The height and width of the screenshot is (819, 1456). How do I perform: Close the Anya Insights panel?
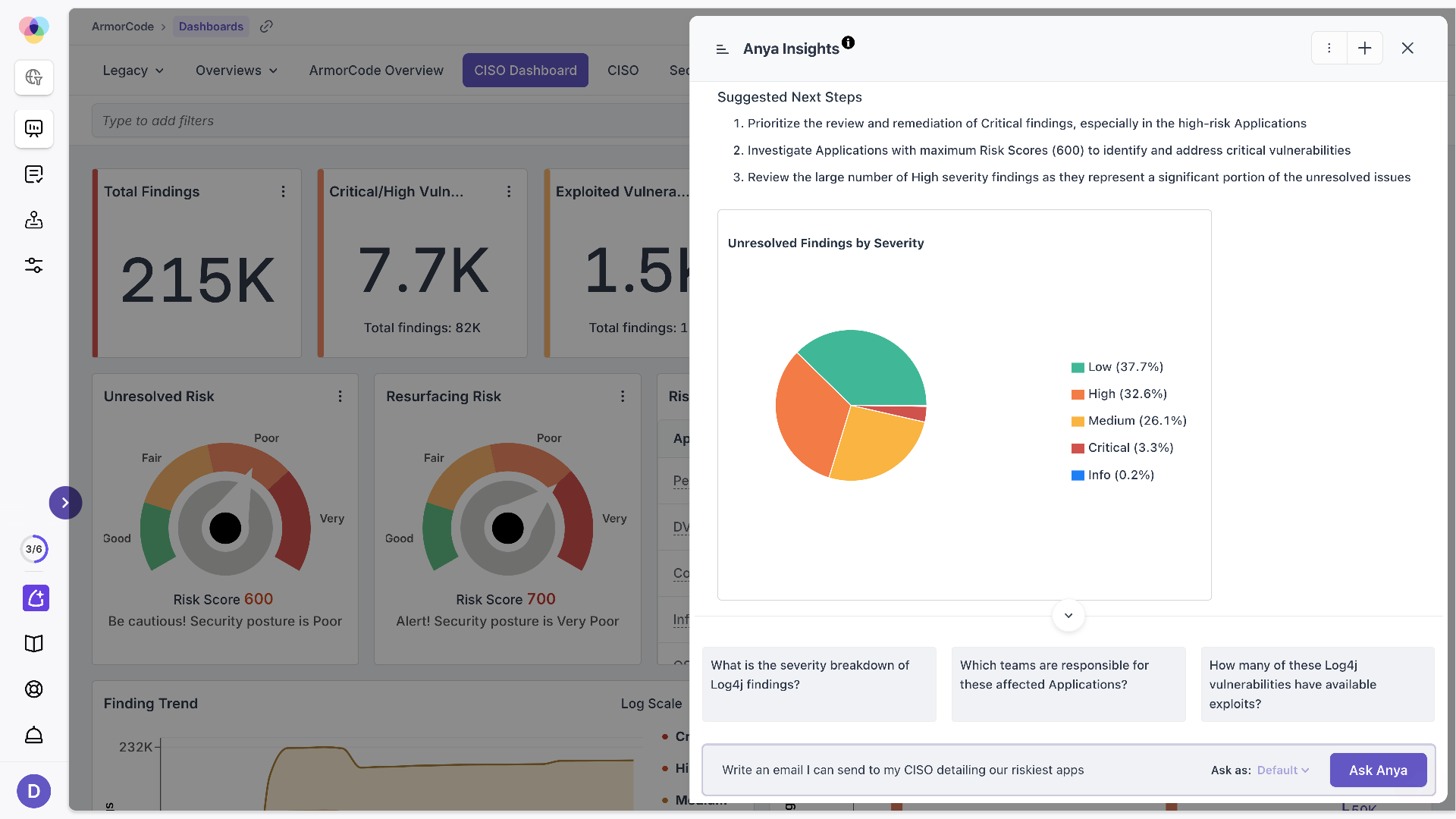tap(1407, 48)
